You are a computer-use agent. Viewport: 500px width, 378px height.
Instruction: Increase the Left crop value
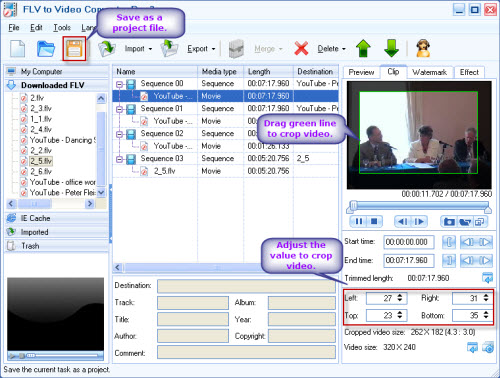pos(400,295)
